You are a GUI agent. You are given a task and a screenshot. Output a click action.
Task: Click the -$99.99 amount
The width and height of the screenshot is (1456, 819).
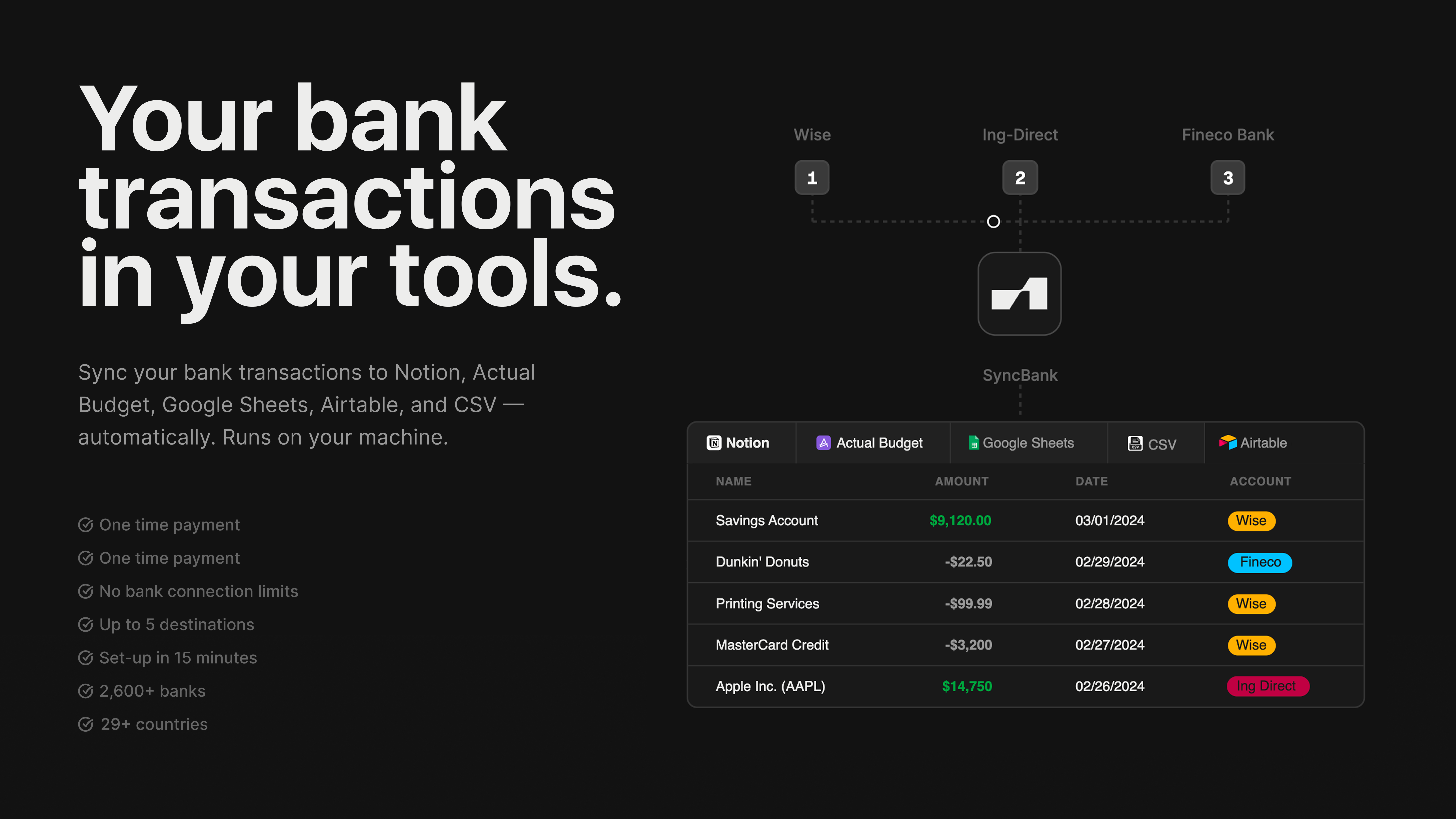(x=968, y=604)
